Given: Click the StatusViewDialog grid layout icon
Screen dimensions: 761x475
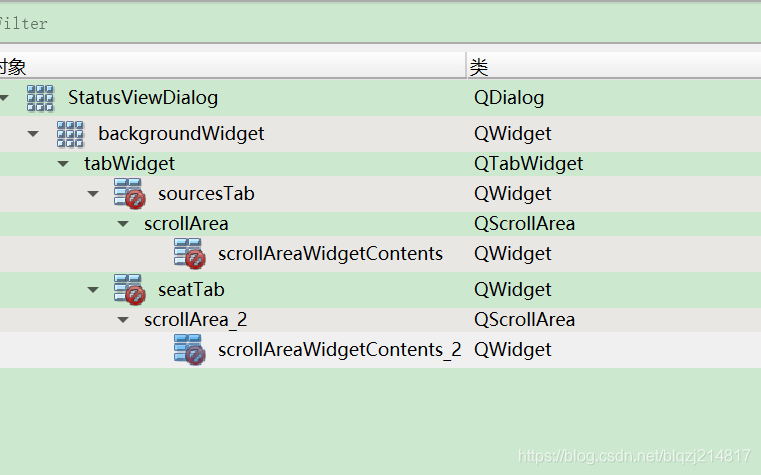Looking at the screenshot, I should click(40, 98).
